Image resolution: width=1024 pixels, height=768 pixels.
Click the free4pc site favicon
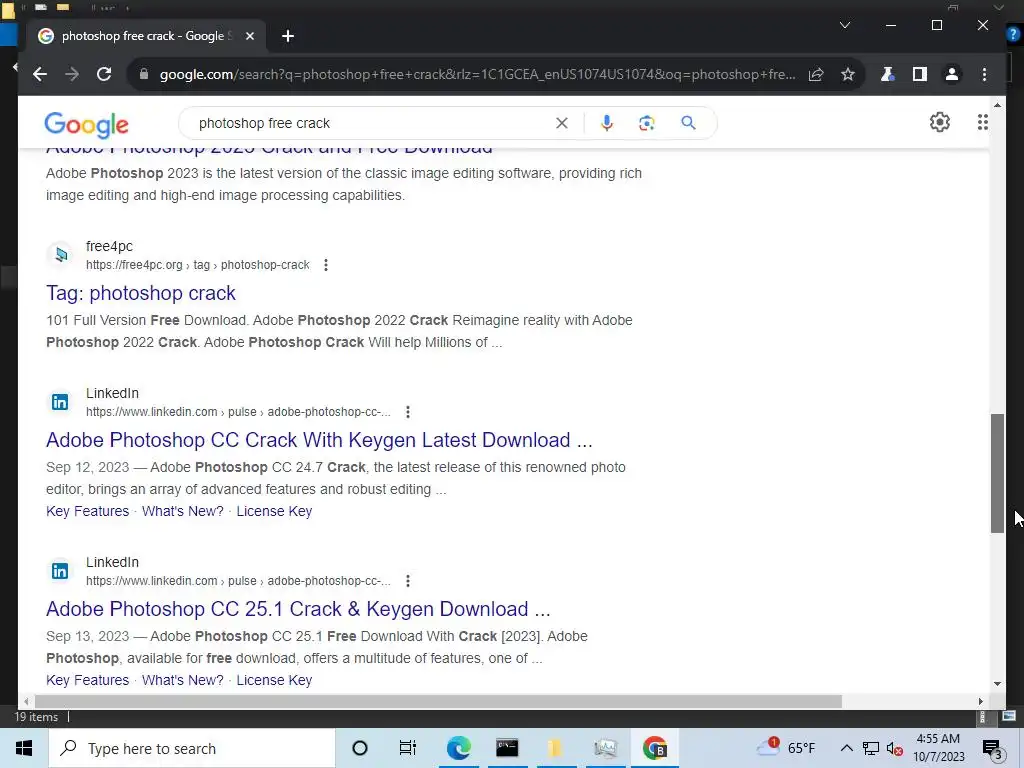[x=60, y=255]
